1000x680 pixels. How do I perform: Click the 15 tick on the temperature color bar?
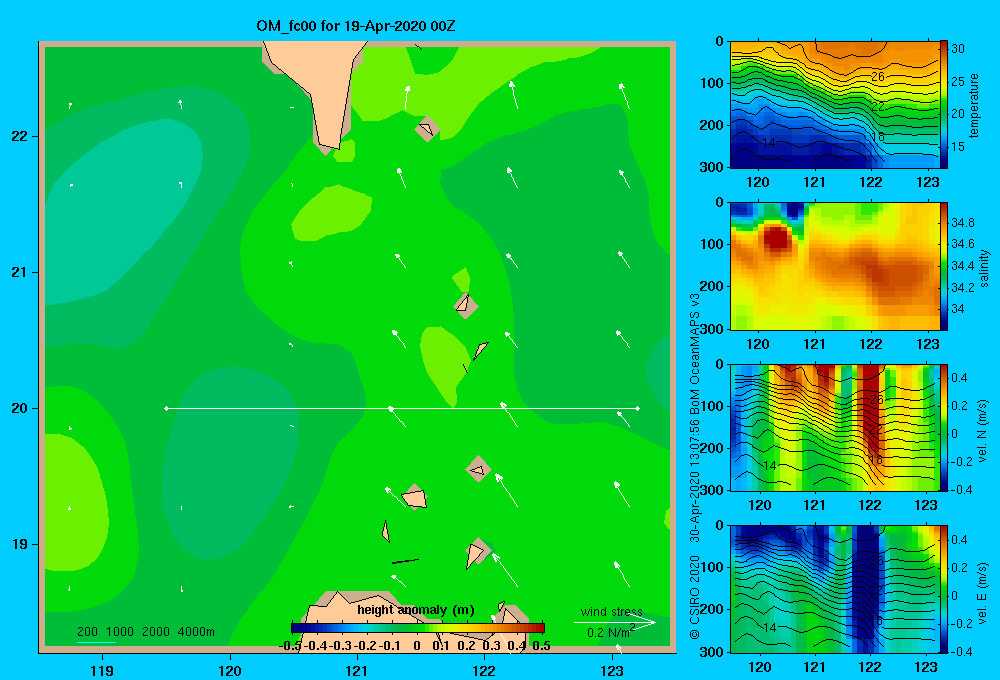(958, 147)
